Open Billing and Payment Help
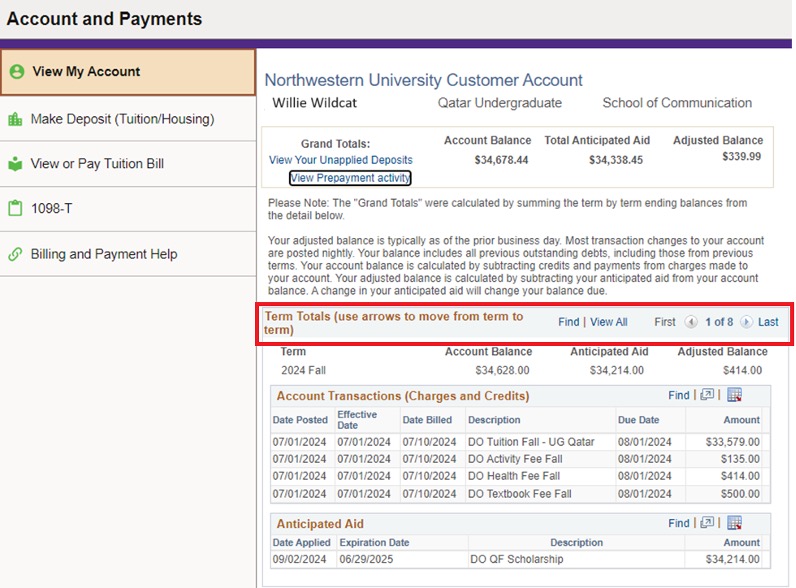The image size is (796, 588). [x=127, y=254]
